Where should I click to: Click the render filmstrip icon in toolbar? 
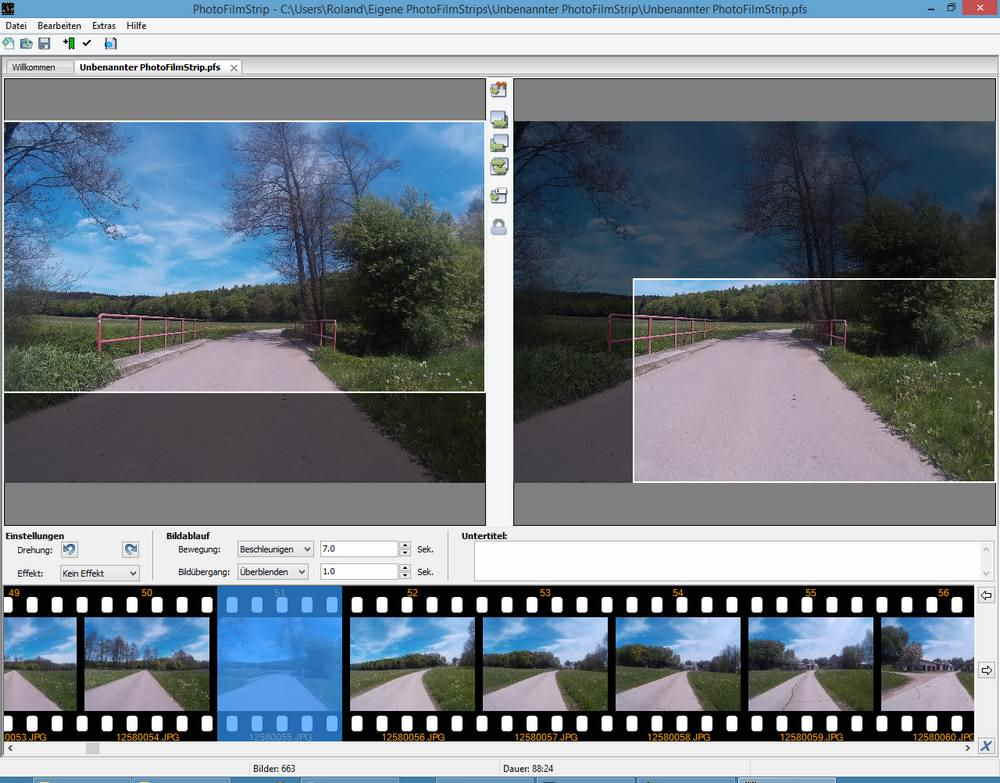110,43
